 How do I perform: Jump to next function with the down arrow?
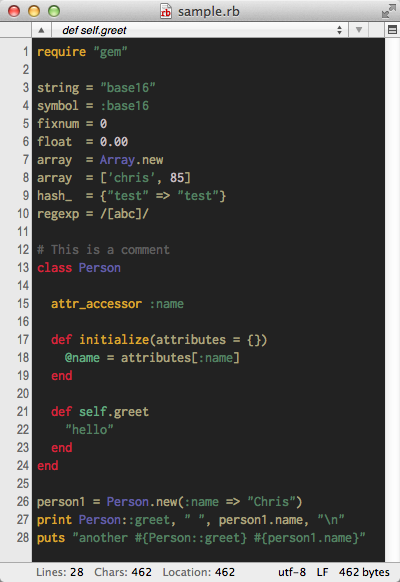[358, 30]
